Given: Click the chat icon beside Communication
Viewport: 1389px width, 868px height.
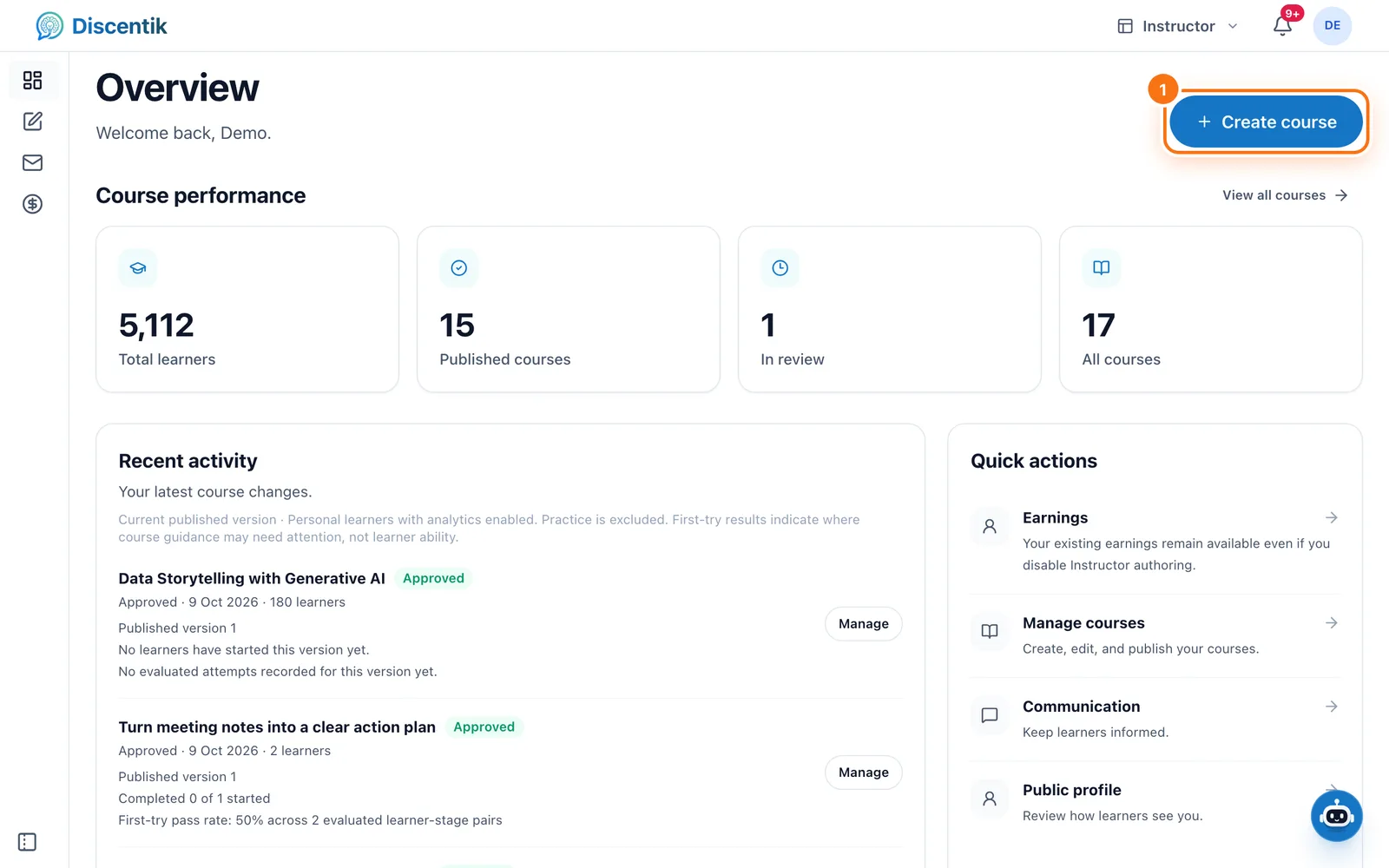Looking at the screenshot, I should (x=990, y=715).
